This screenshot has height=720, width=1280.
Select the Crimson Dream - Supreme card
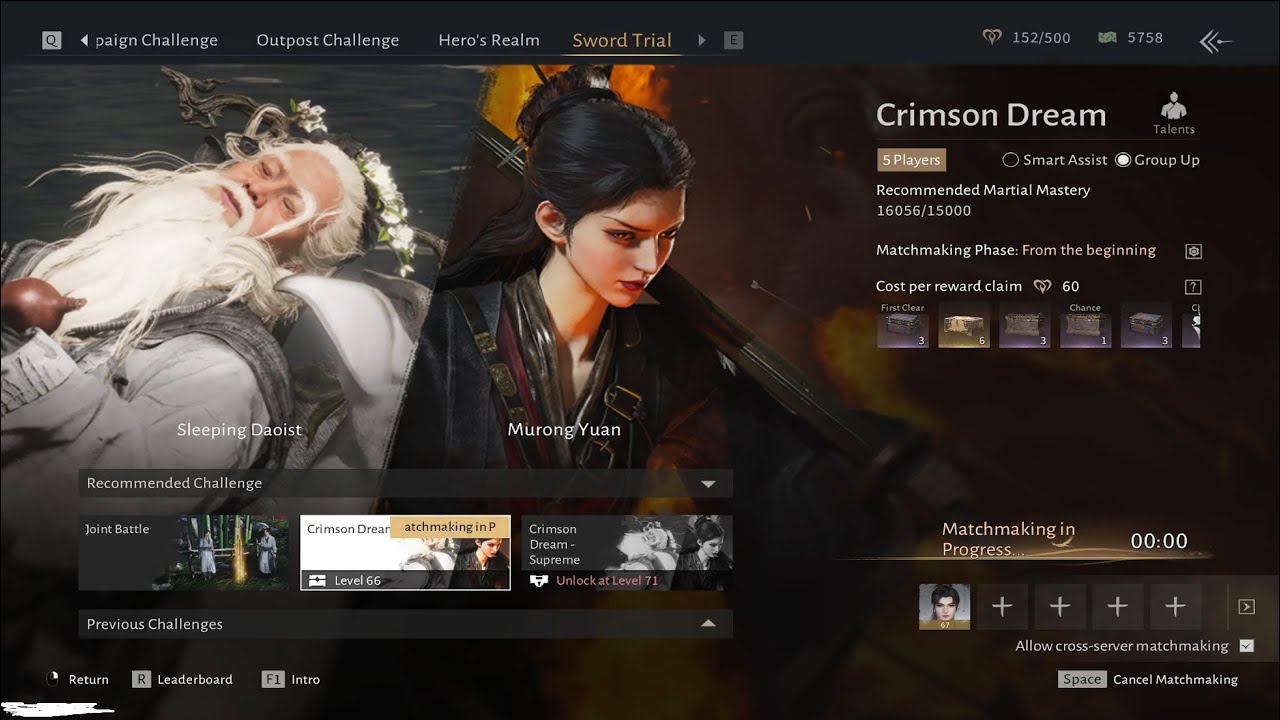coord(627,552)
